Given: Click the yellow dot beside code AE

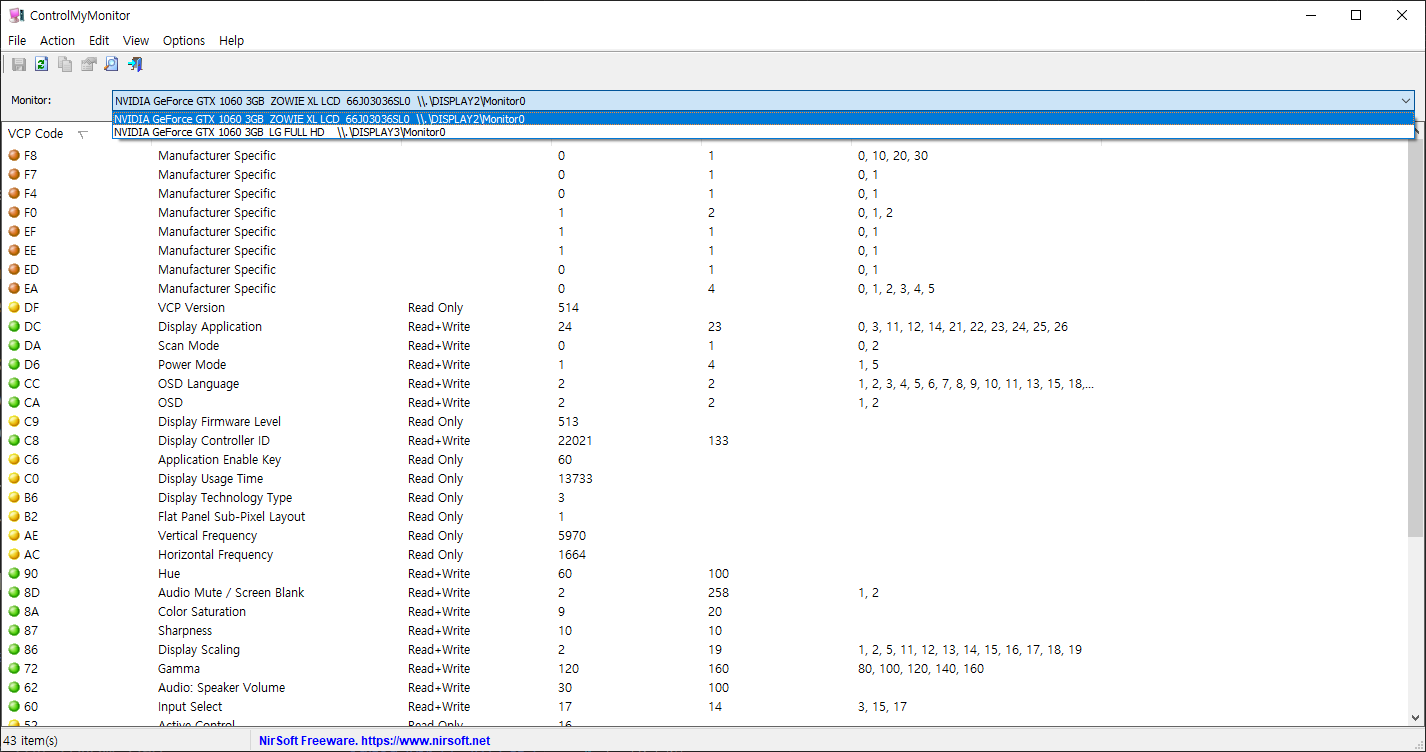Looking at the screenshot, I should pos(14,536).
